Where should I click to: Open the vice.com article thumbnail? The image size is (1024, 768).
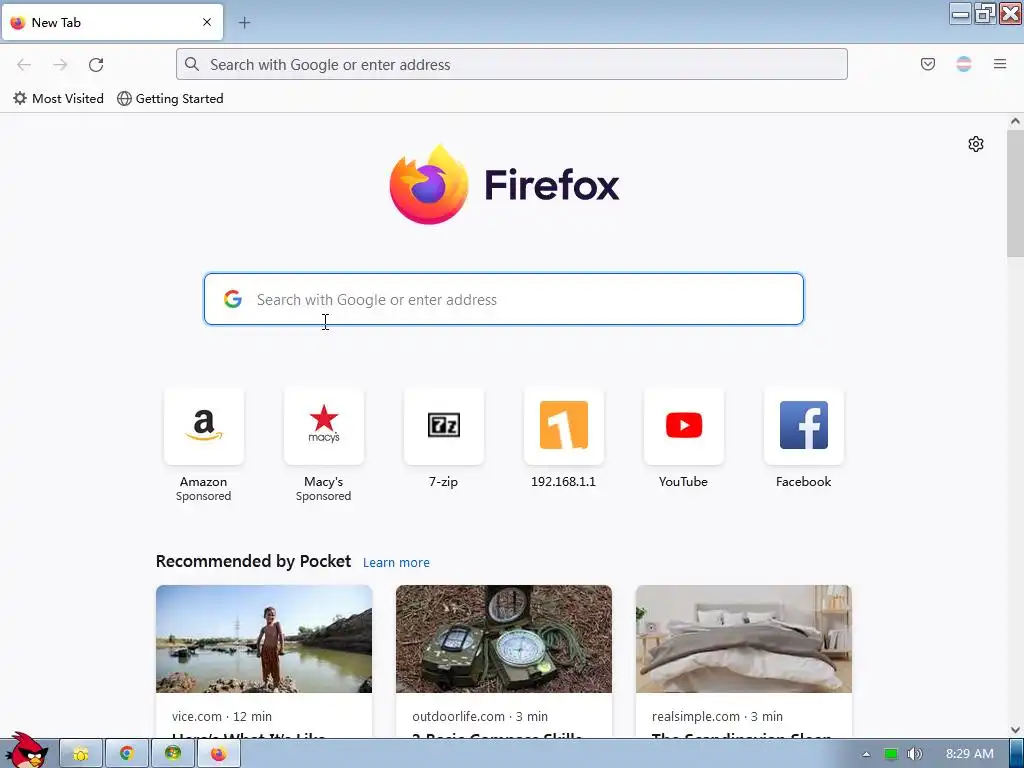(x=264, y=639)
